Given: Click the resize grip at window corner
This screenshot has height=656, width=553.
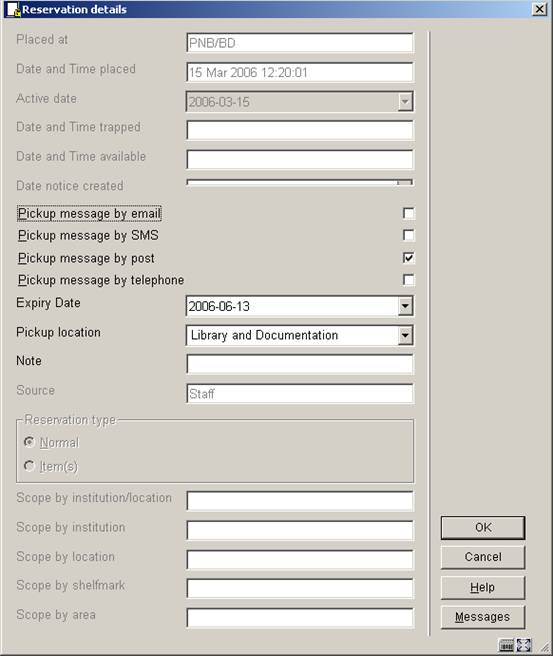Looking at the screenshot, I should pyautogui.click(x=545, y=647).
